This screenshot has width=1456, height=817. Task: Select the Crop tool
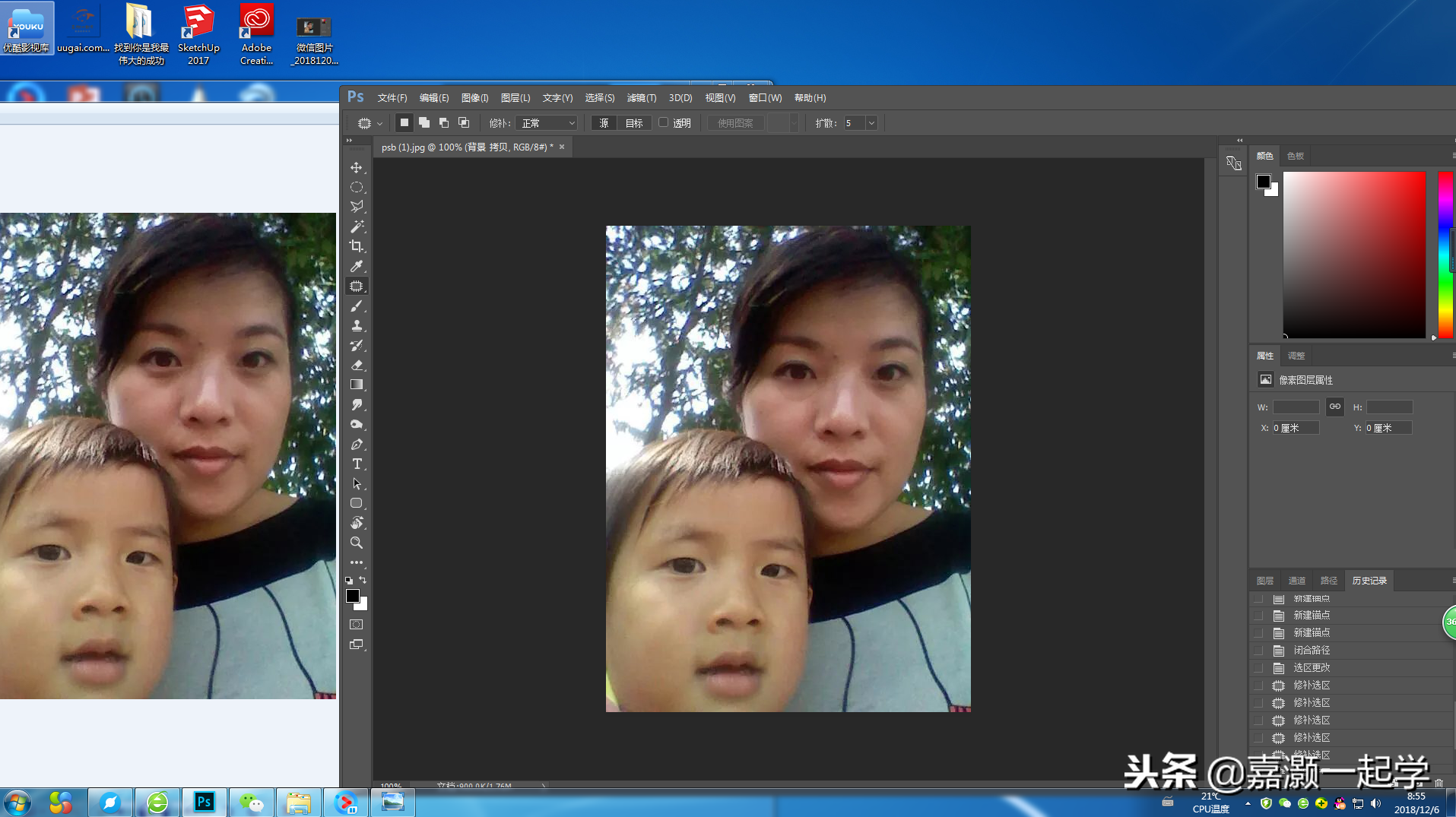click(x=356, y=246)
